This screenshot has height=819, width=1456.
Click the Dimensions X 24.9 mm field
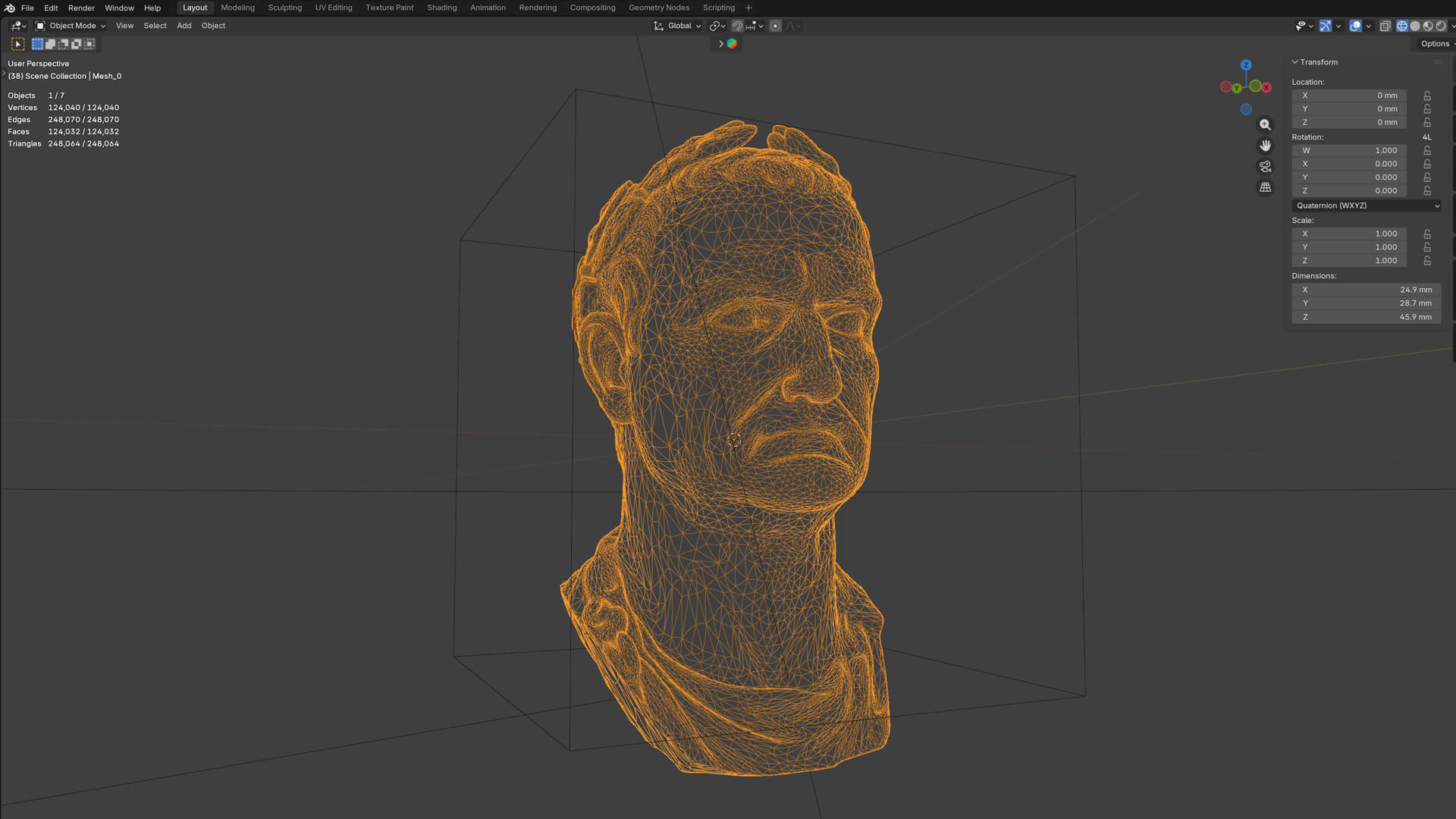click(x=1366, y=290)
